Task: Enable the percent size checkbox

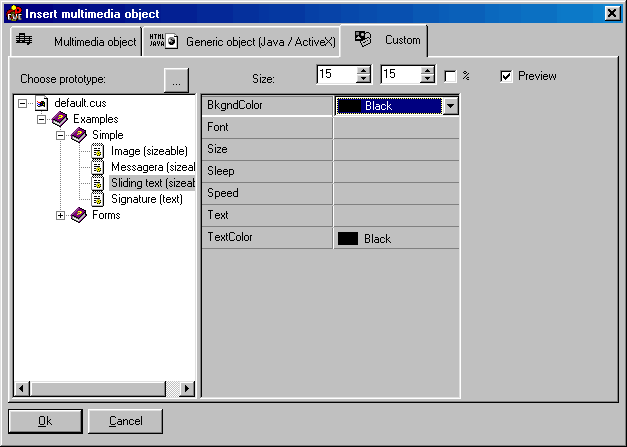Action: coord(450,76)
